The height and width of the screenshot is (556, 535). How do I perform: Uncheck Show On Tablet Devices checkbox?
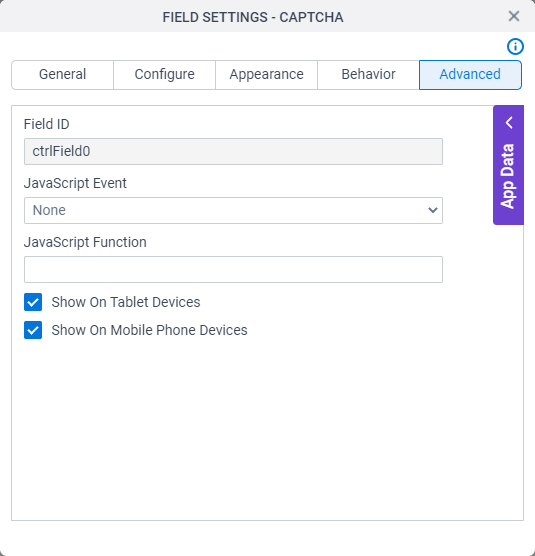tap(33, 302)
